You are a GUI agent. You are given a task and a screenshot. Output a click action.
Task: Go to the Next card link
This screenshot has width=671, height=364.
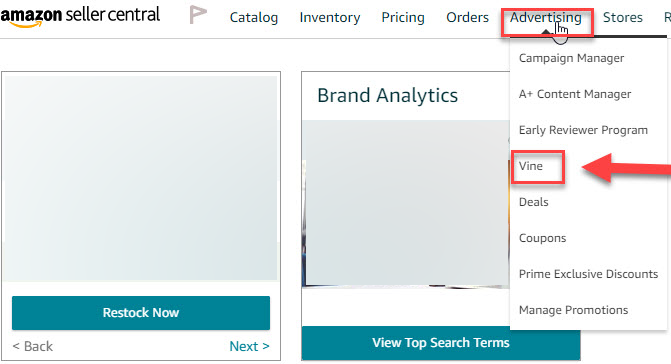coord(249,346)
